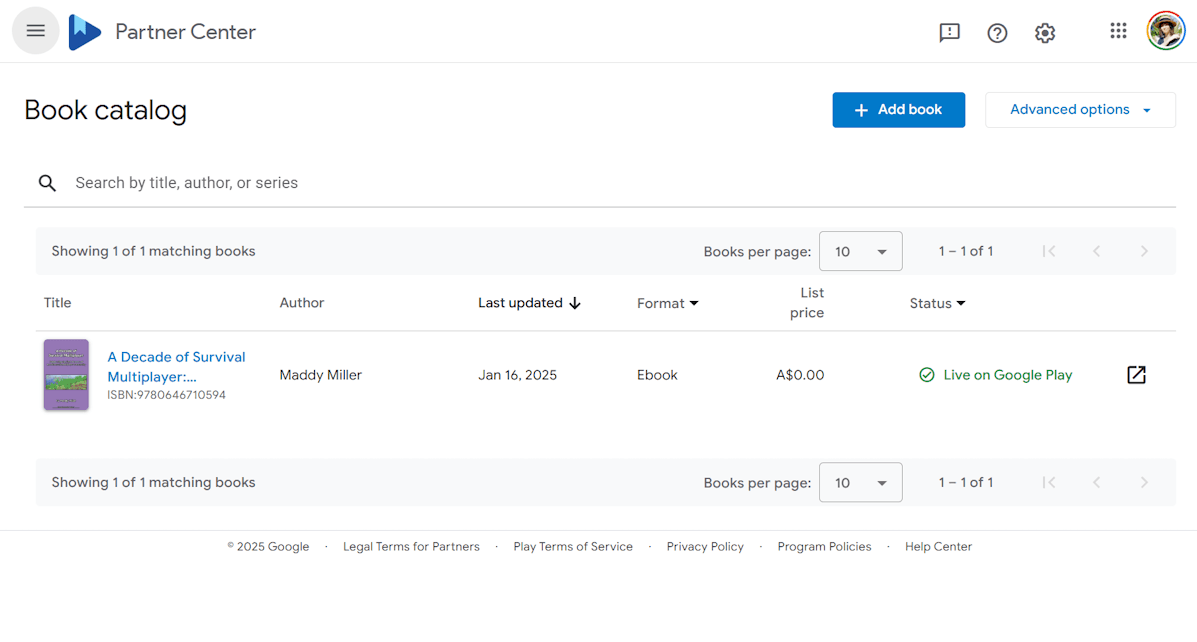Viewport: 1197px width, 642px height.
Task: Send feedback using the feedback icon
Action: pos(948,33)
